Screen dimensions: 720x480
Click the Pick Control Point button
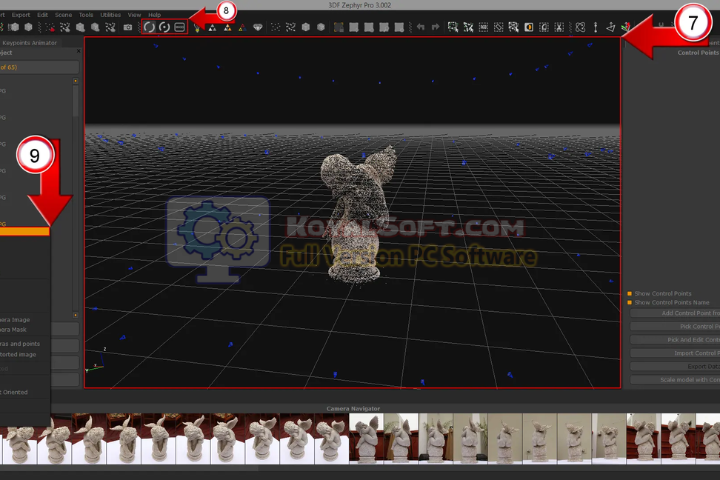click(675, 327)
